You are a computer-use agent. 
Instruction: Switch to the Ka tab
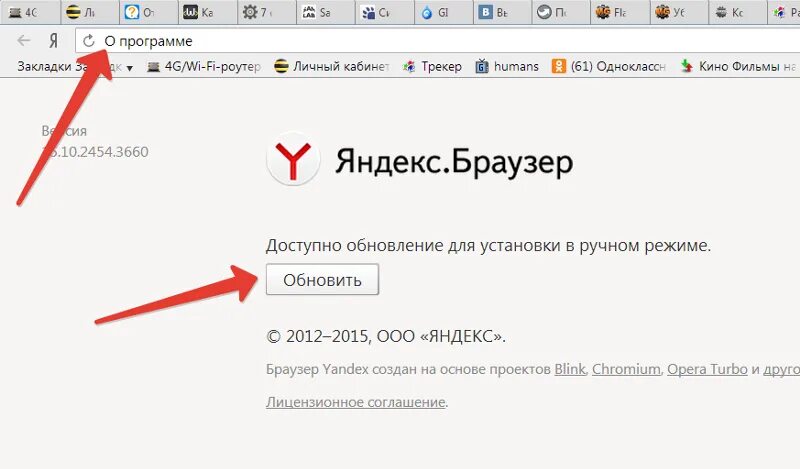[208, 12]
